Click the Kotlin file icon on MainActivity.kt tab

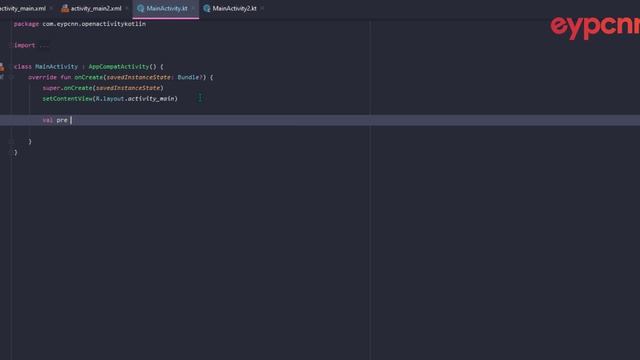[x=140, y=9]
